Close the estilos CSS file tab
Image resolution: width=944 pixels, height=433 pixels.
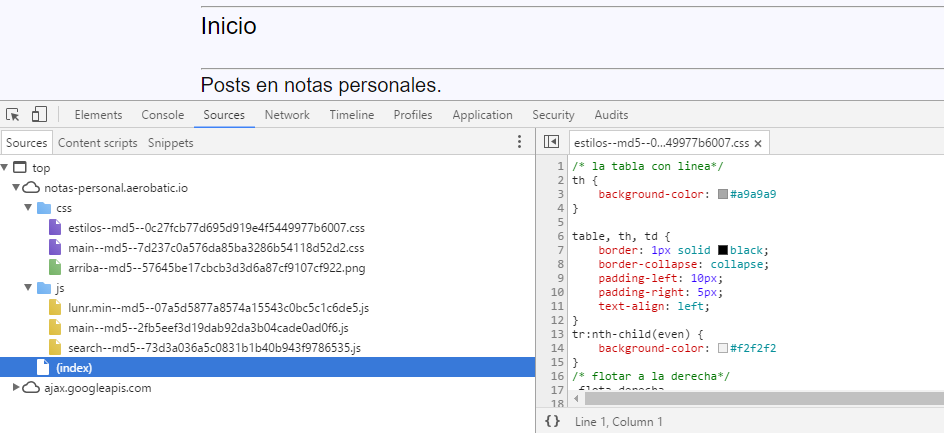758,144
